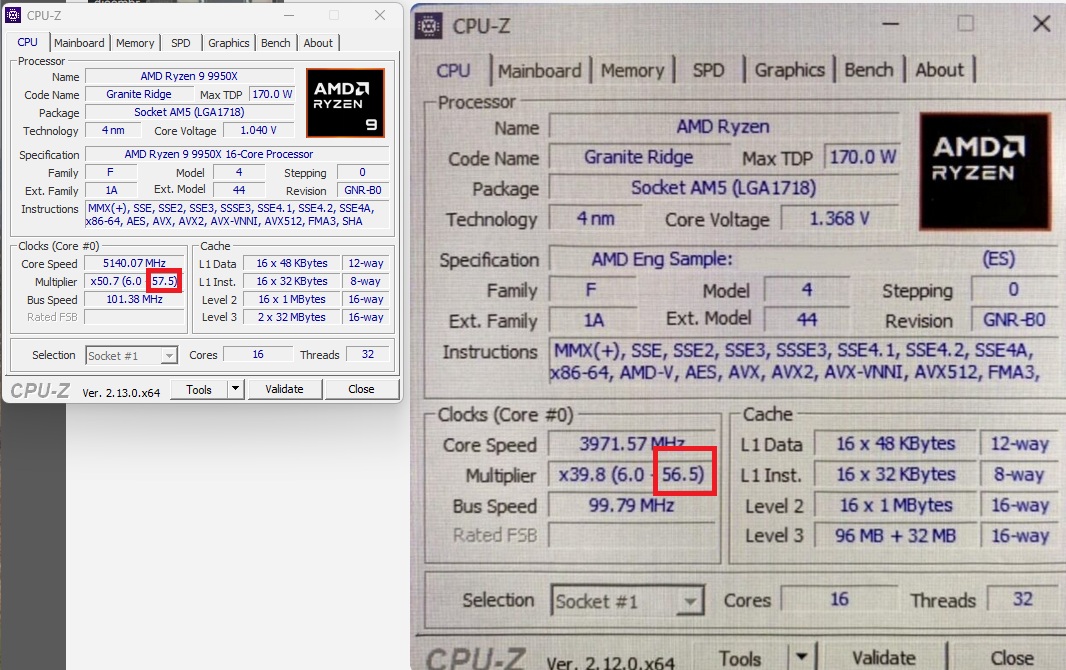Click Core Voltage value 1.040 V
This screenshot has width=1066, height=670.
click(258, 130)
